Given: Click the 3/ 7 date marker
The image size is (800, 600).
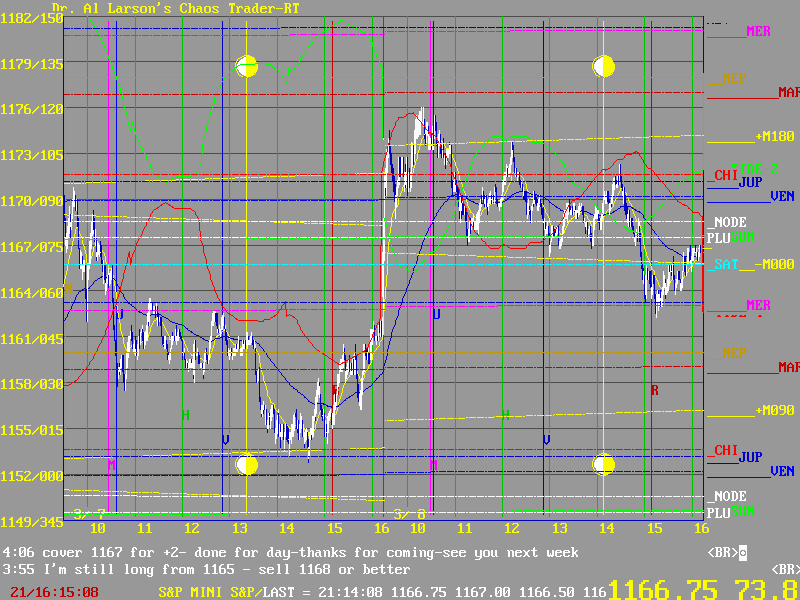Looking at the screenshot, I should tap(89, 514).
